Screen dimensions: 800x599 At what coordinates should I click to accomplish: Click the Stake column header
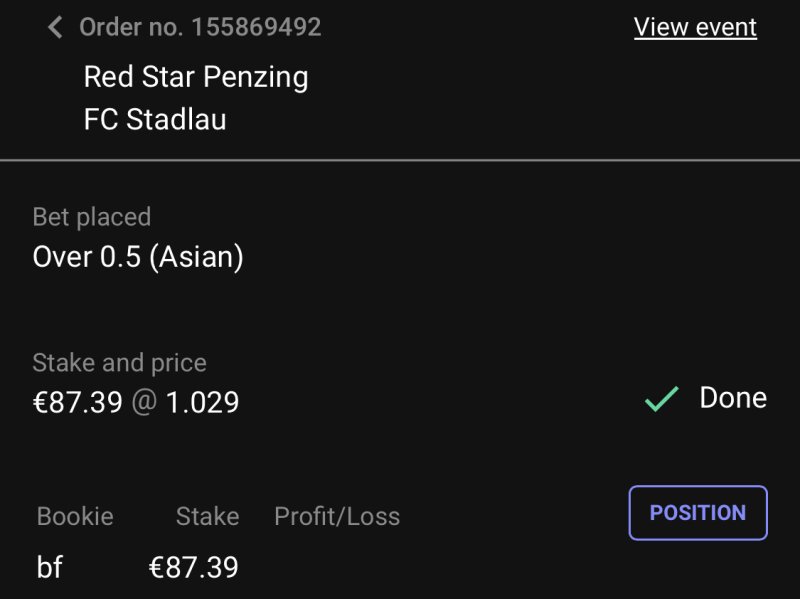click(x=207, y=517)
